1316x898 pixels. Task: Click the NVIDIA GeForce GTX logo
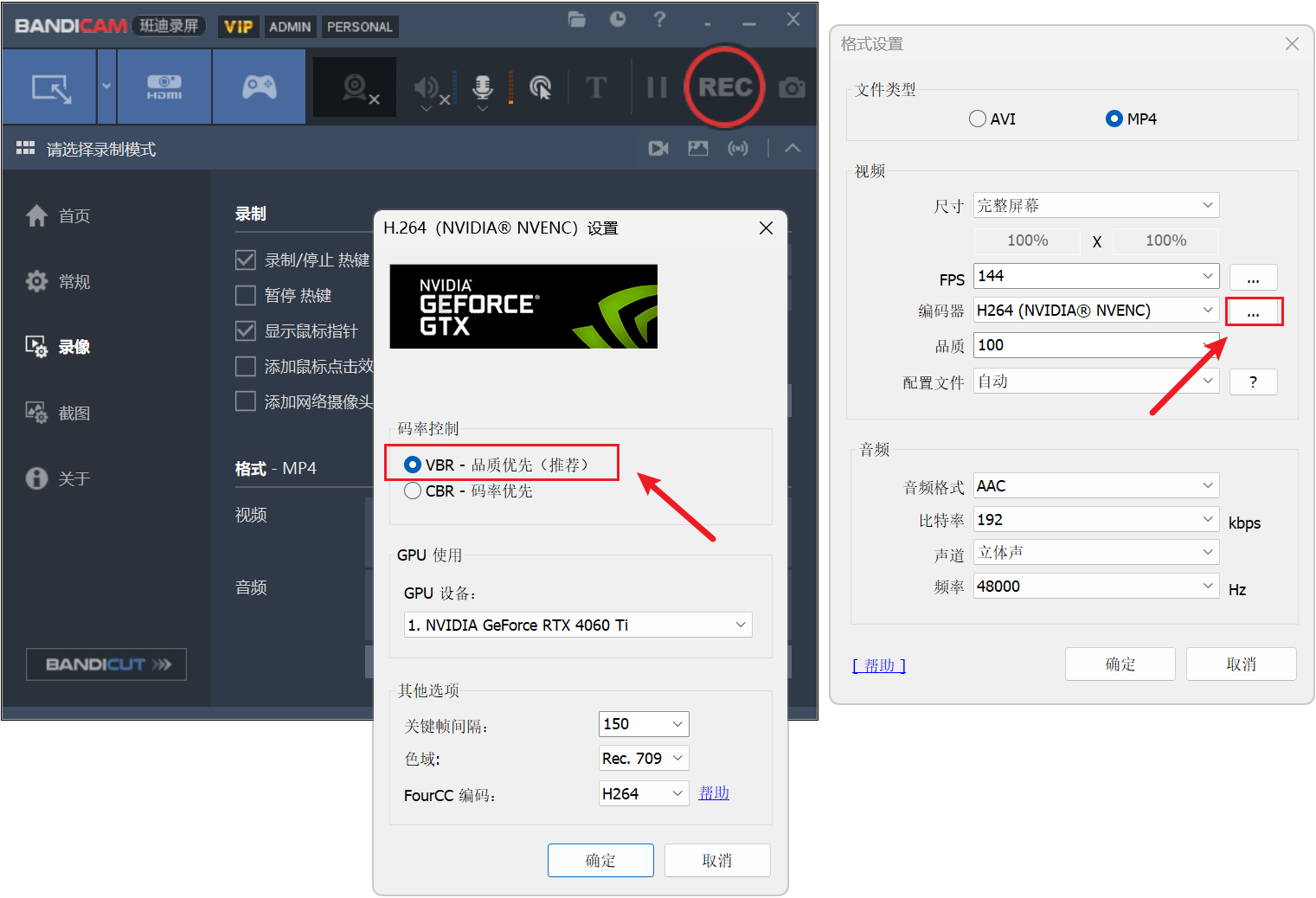(x=523, y=306)
